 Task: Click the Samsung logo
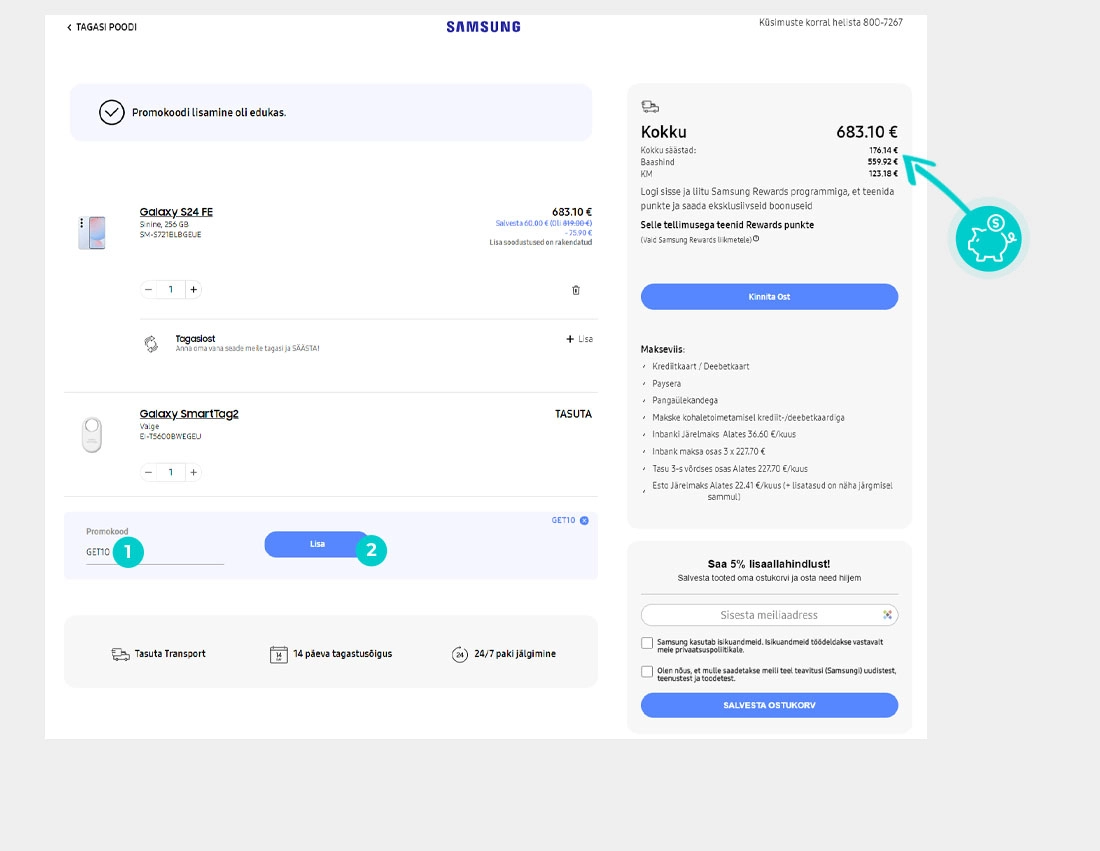click(483, 27)
